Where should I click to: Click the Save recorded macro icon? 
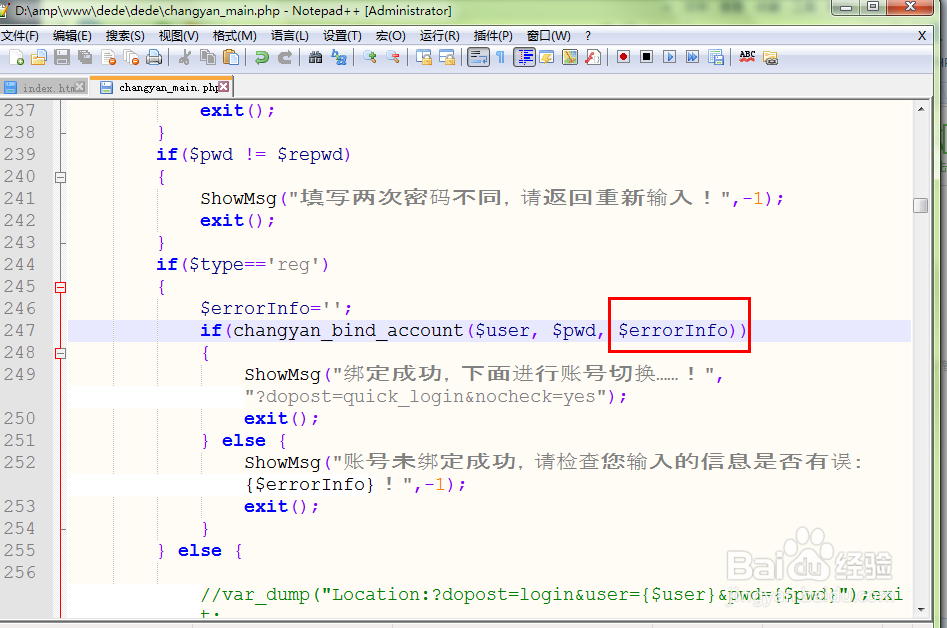pos(716,57)
